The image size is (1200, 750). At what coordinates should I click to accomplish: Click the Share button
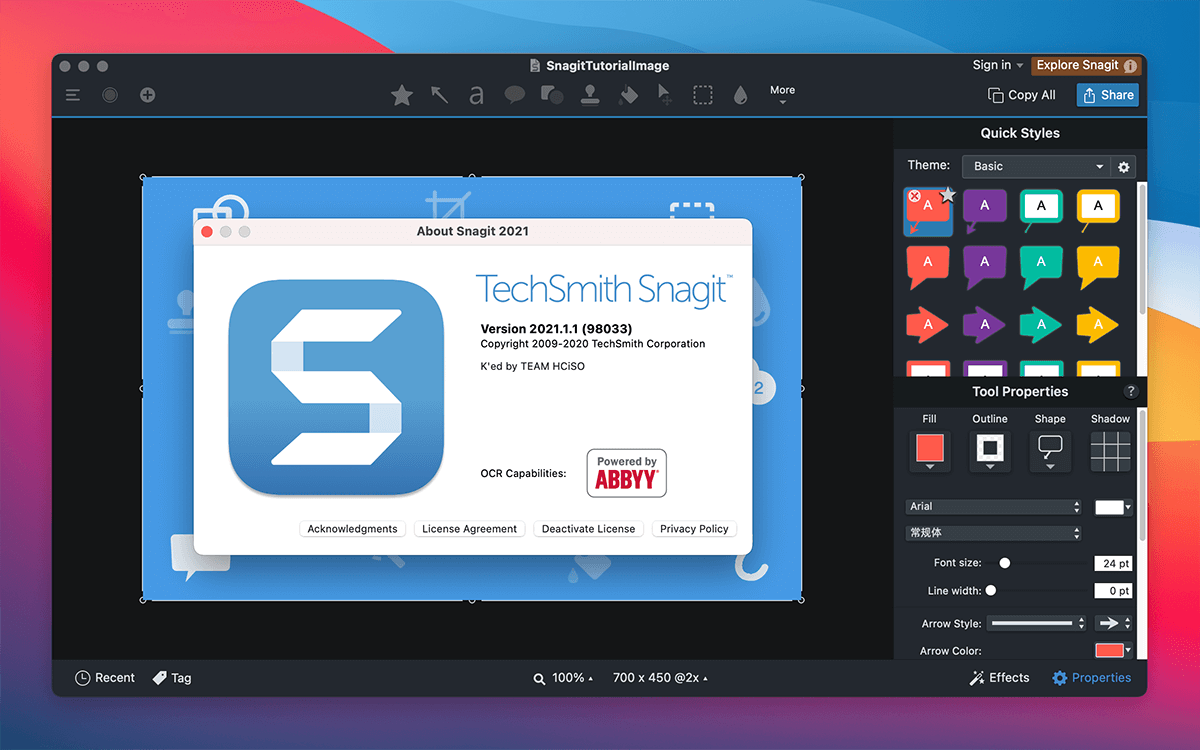click(x=1108, y=95)
